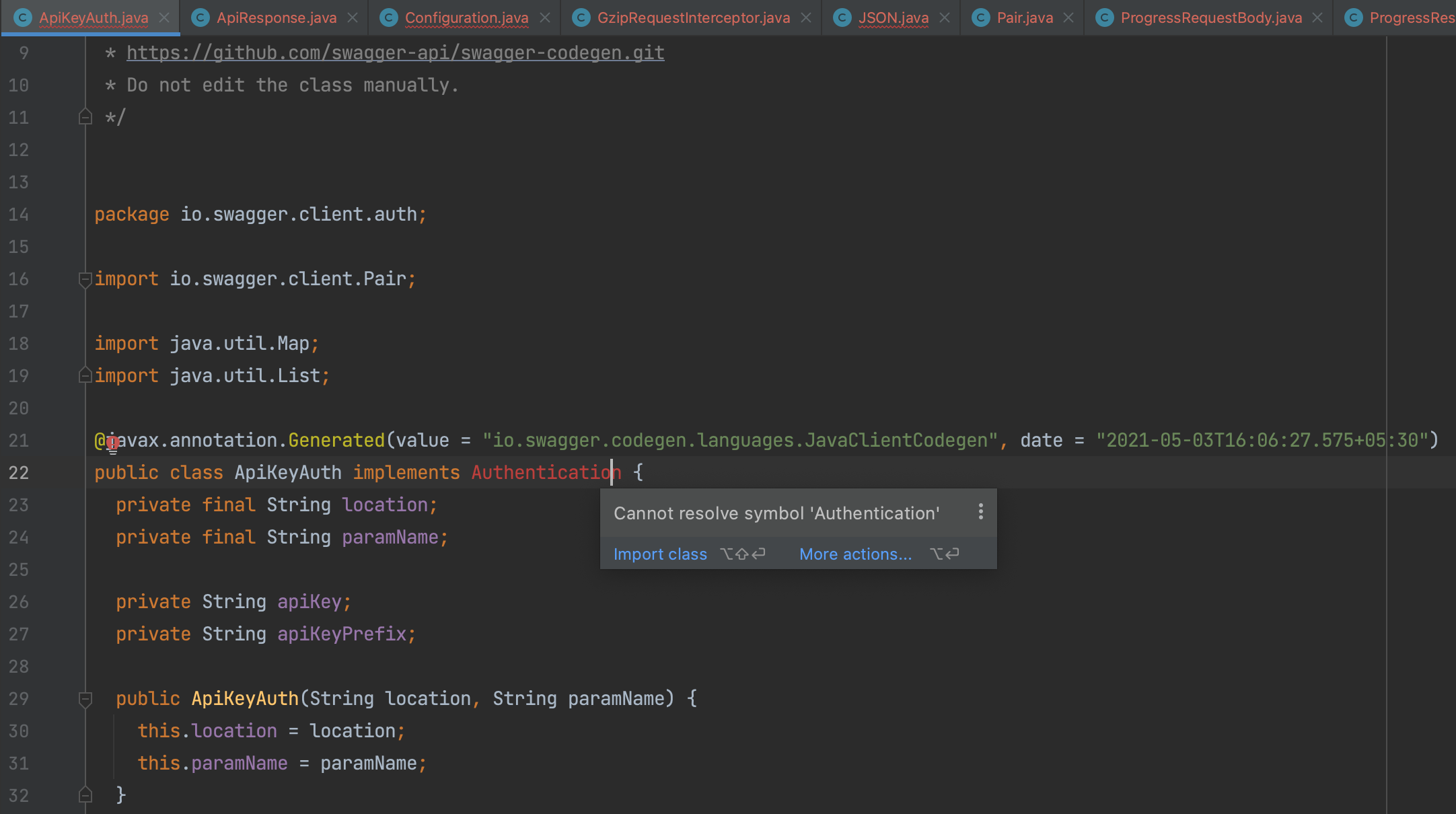Click the editor scrollbar on the right edge
This screenshot has height=814, width=1456.
[x=1451, y=404]
